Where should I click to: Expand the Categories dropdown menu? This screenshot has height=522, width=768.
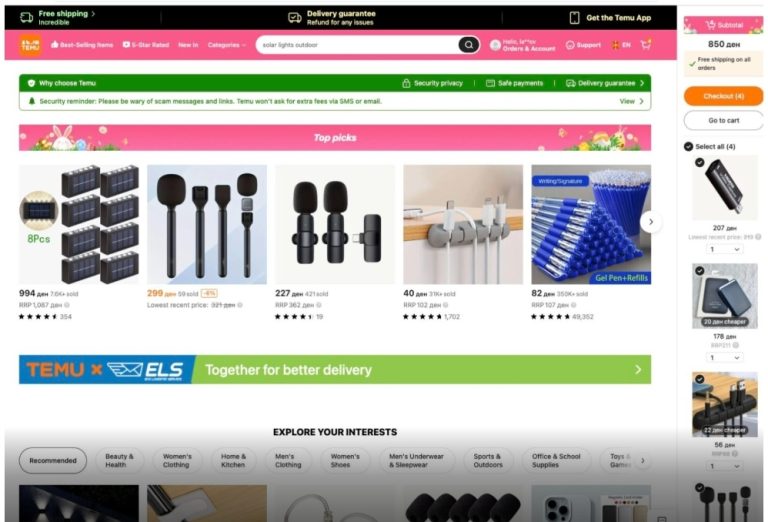click(226, 45)
